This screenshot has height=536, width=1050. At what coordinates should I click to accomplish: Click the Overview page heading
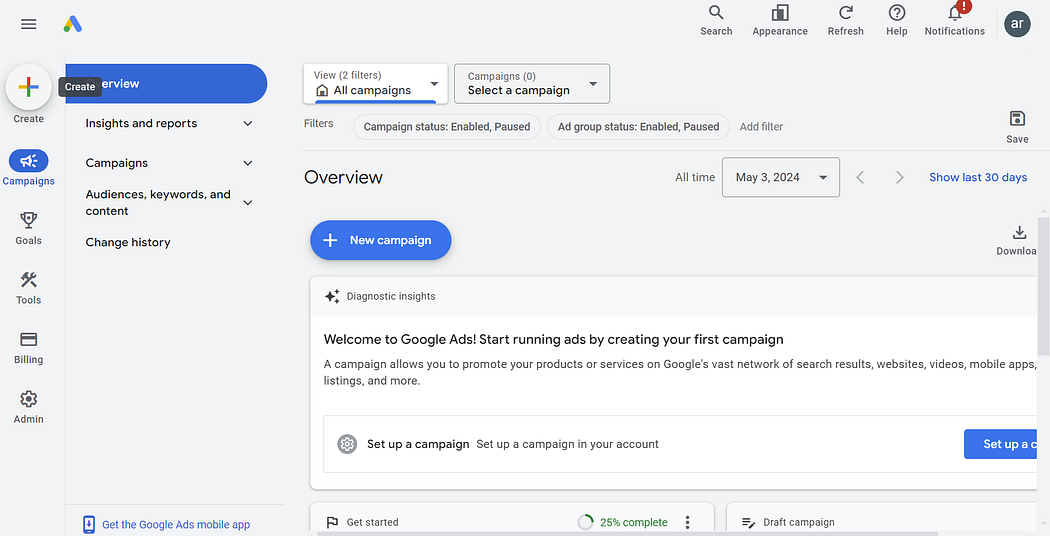pyautogui.click(x=344, y=178)
